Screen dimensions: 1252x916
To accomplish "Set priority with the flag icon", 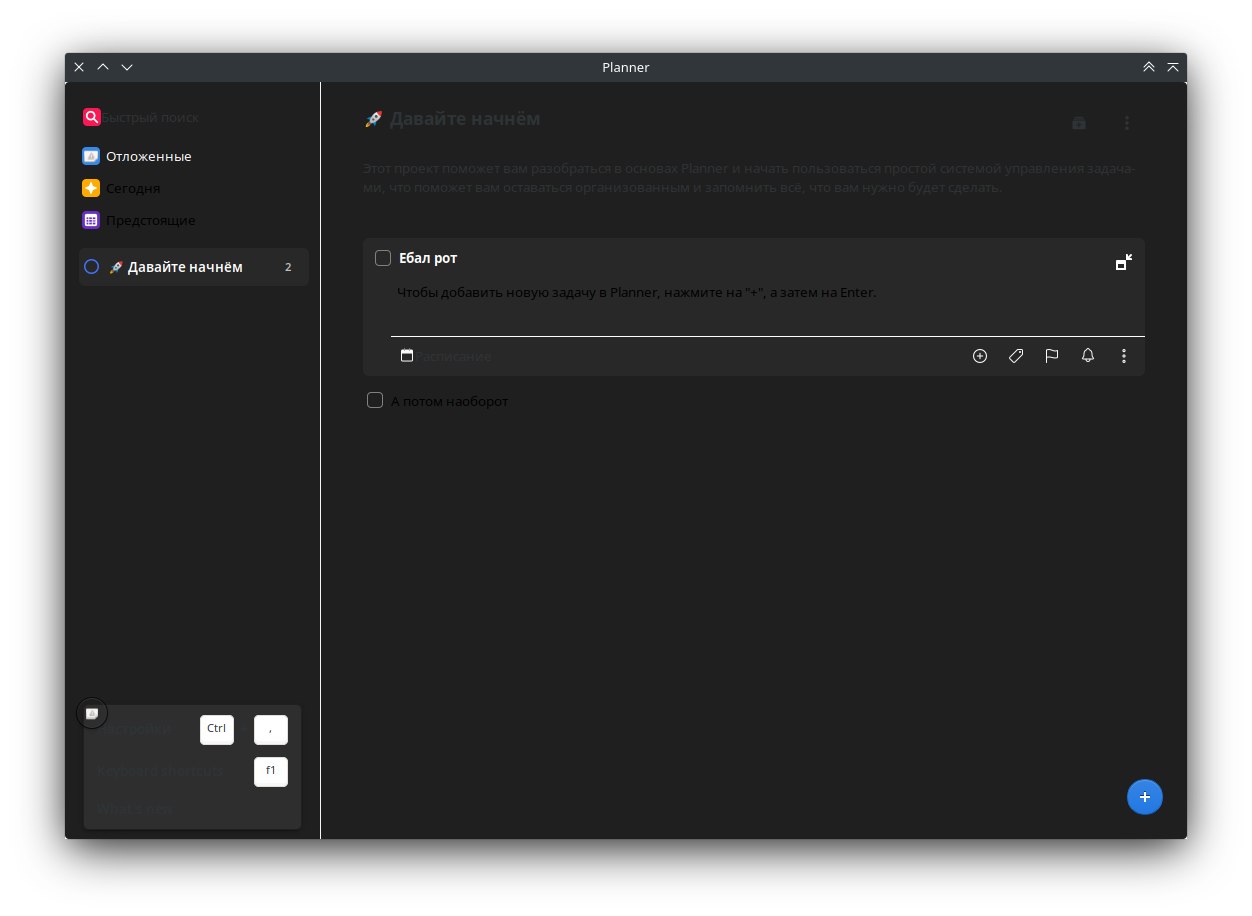I will tap(1052, 356).
